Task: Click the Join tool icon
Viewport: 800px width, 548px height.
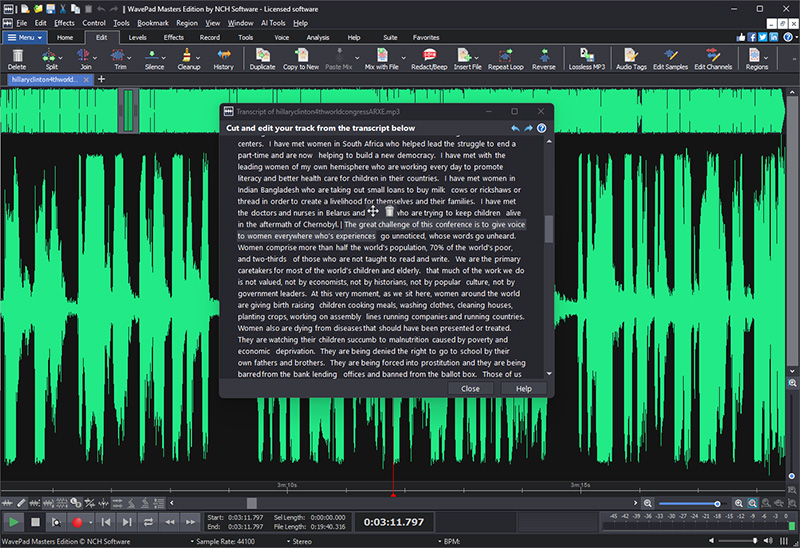Action: [x=83, y=56]
